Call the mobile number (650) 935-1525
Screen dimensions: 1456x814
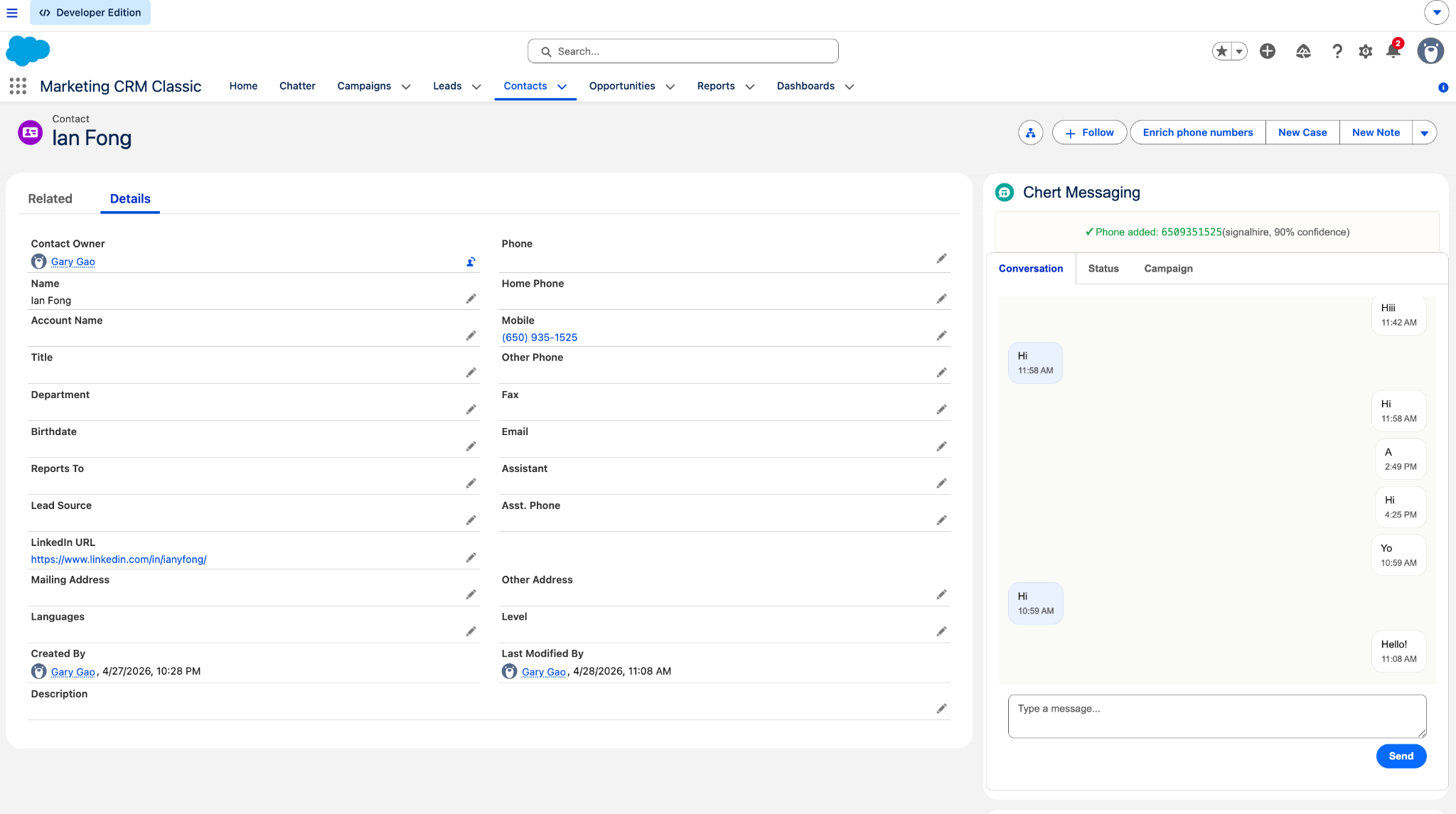point(540,338)
